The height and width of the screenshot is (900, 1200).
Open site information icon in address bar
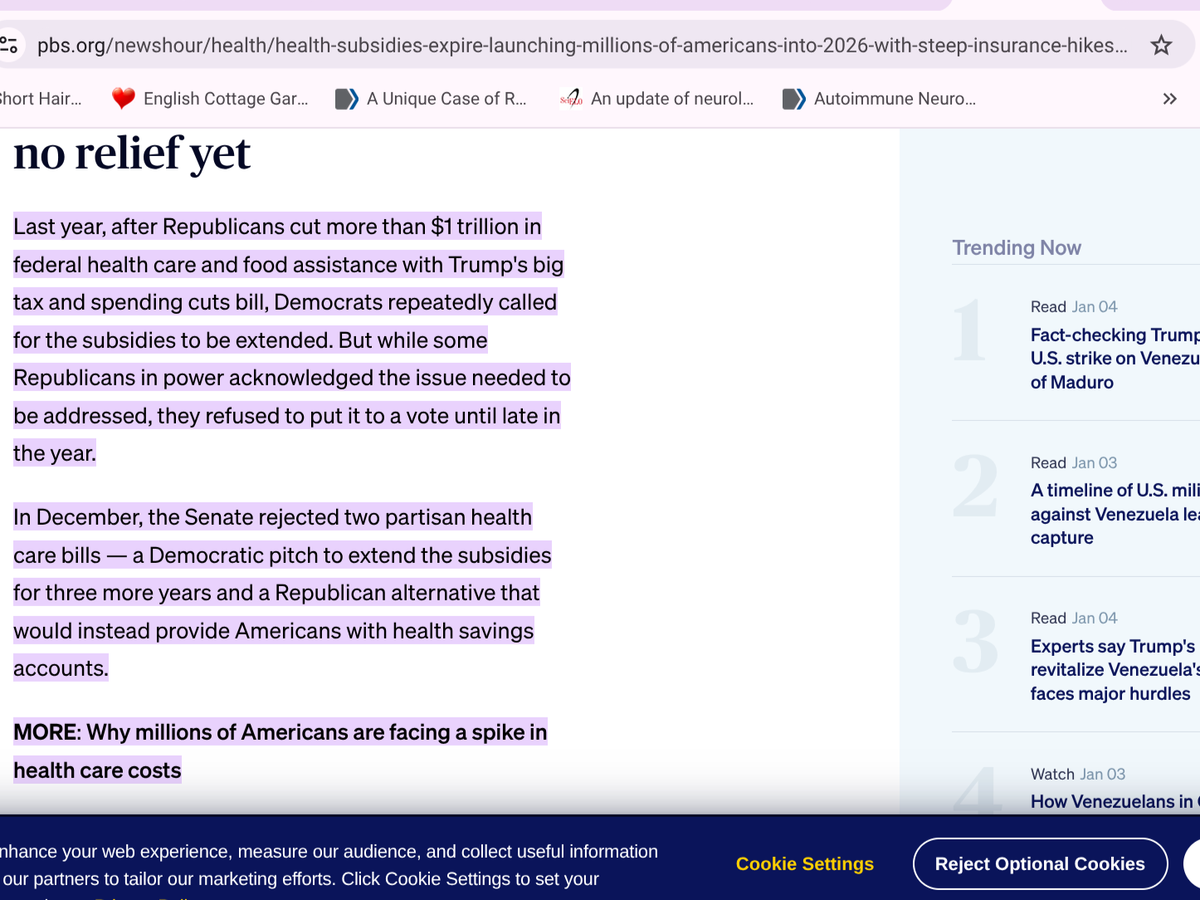10,45
